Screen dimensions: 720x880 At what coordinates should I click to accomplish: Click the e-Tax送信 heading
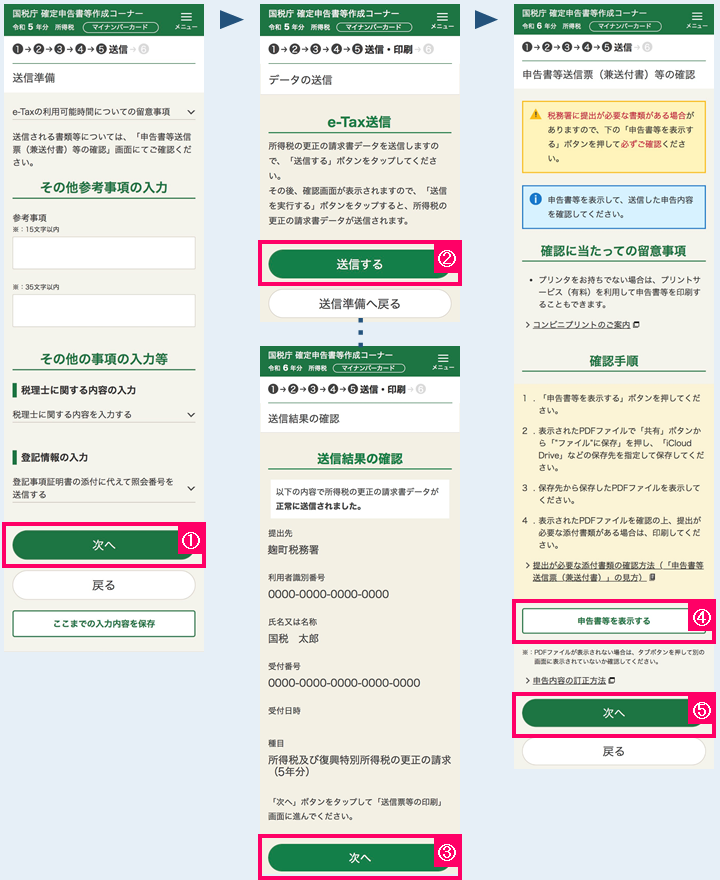(x=359, y=122)
